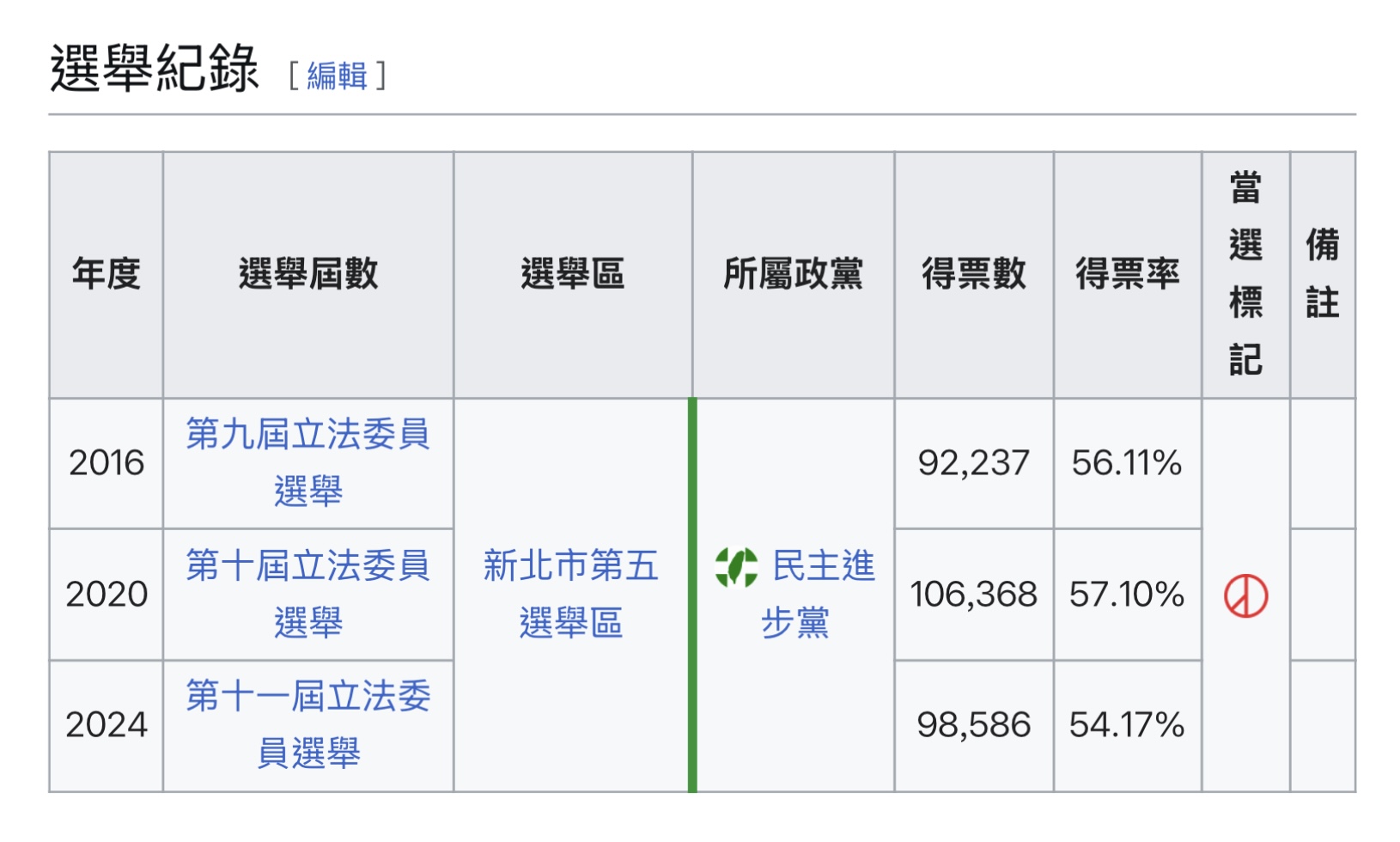Image resolution: width=1400 pixels, height=842 pixels.
Task: Open 第十一屆立法委員選舉 link
Action: 307,724
